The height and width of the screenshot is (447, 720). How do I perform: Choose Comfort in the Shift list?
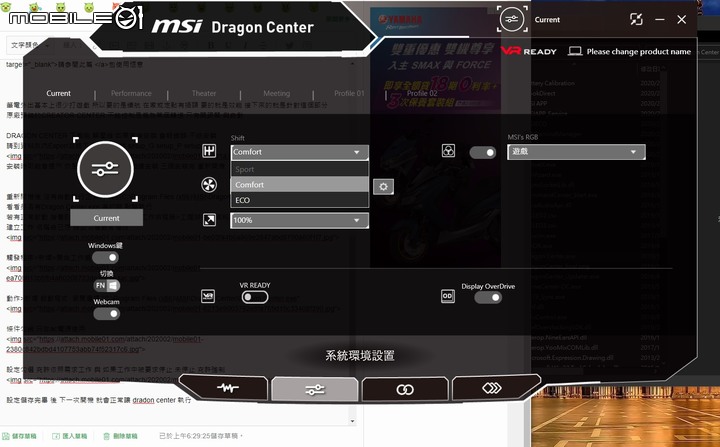coord(299,185)
